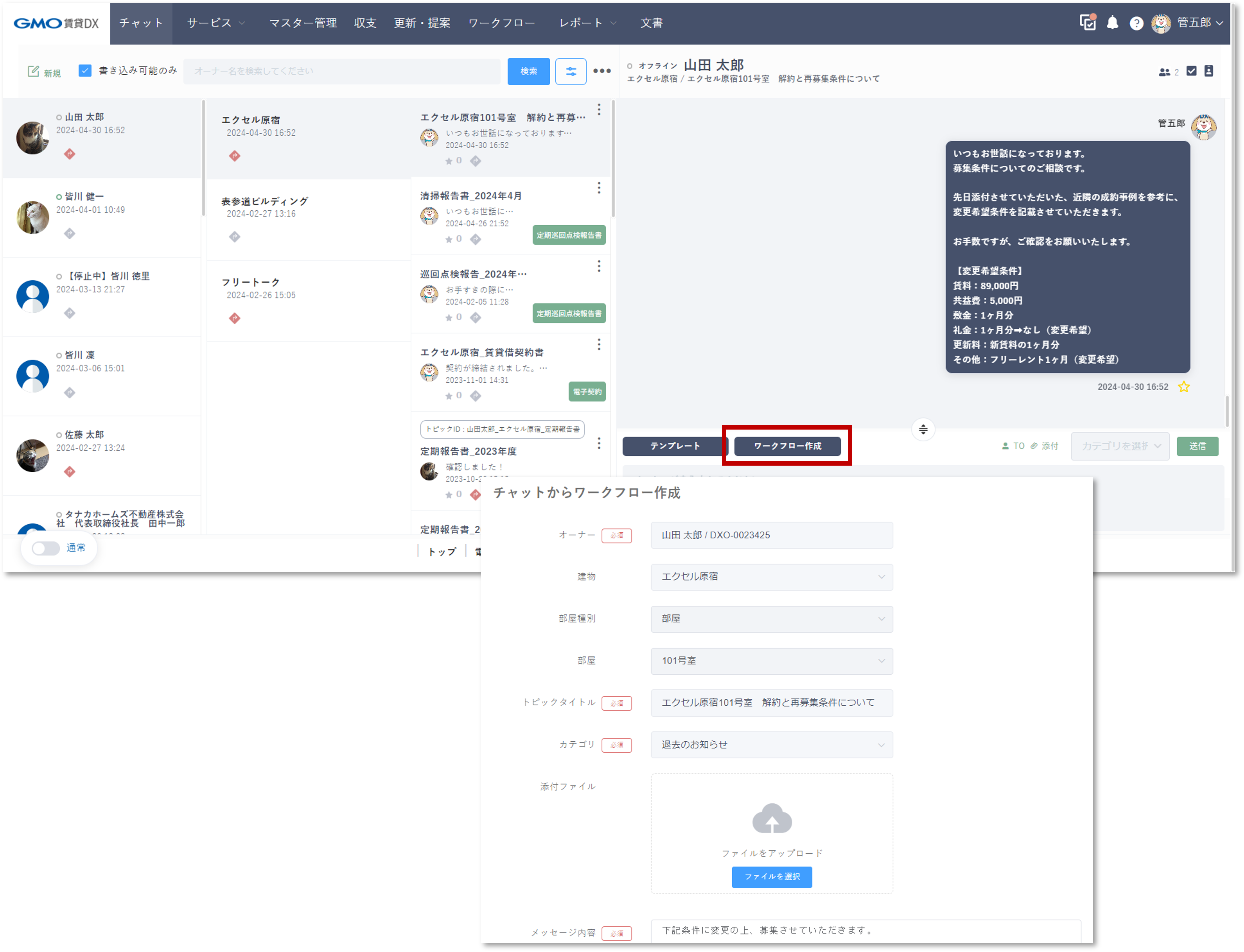
Task: Expand the カテゴリを選択 dropdown
Action: pyautogui.click(x=1119, y=446)
